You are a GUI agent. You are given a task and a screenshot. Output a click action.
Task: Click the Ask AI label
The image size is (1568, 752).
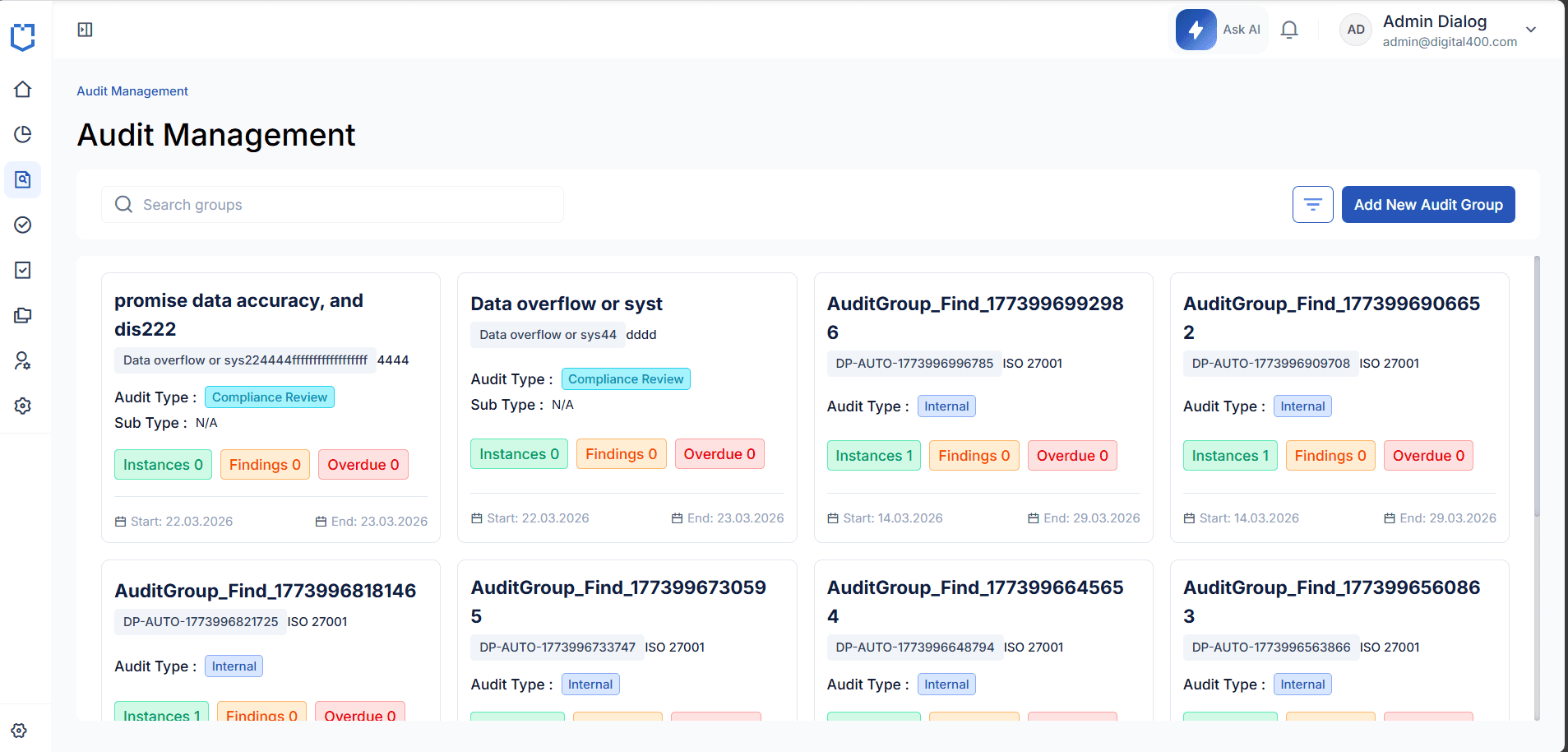(1242, 30)
